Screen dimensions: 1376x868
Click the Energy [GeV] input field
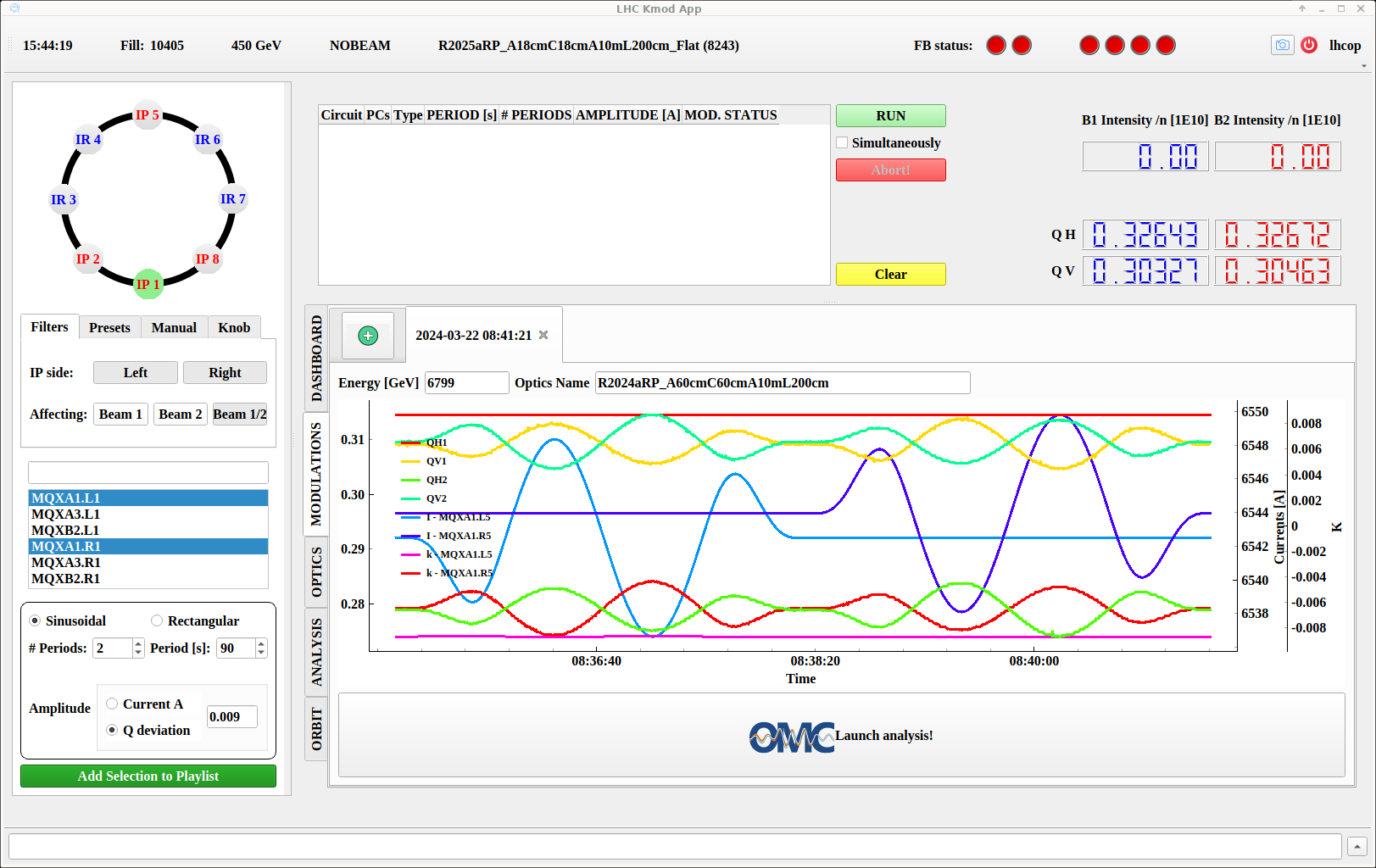466,382
